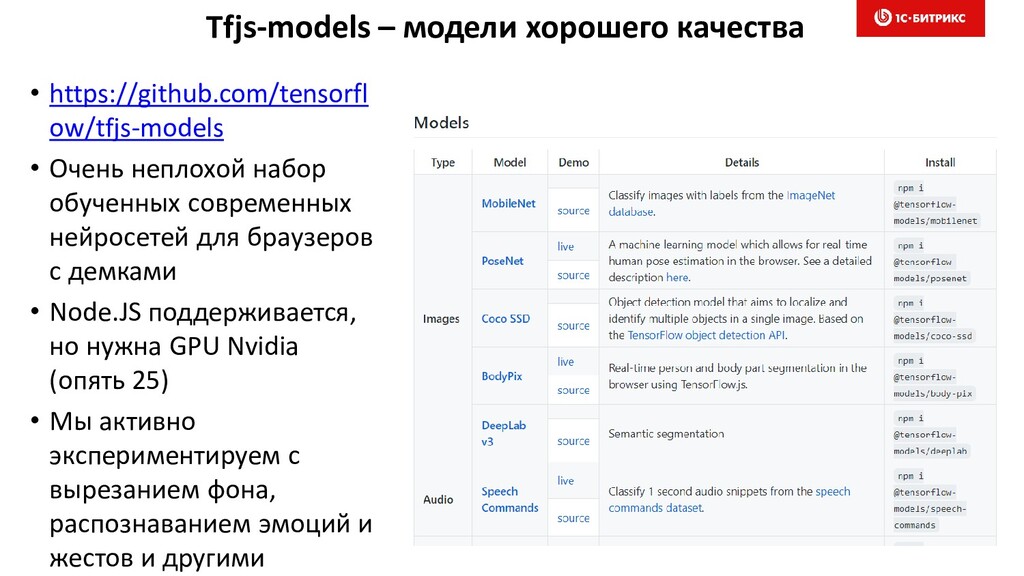
Task: Open the DeepLab v3 model link
Action: [x=504, y=433]
